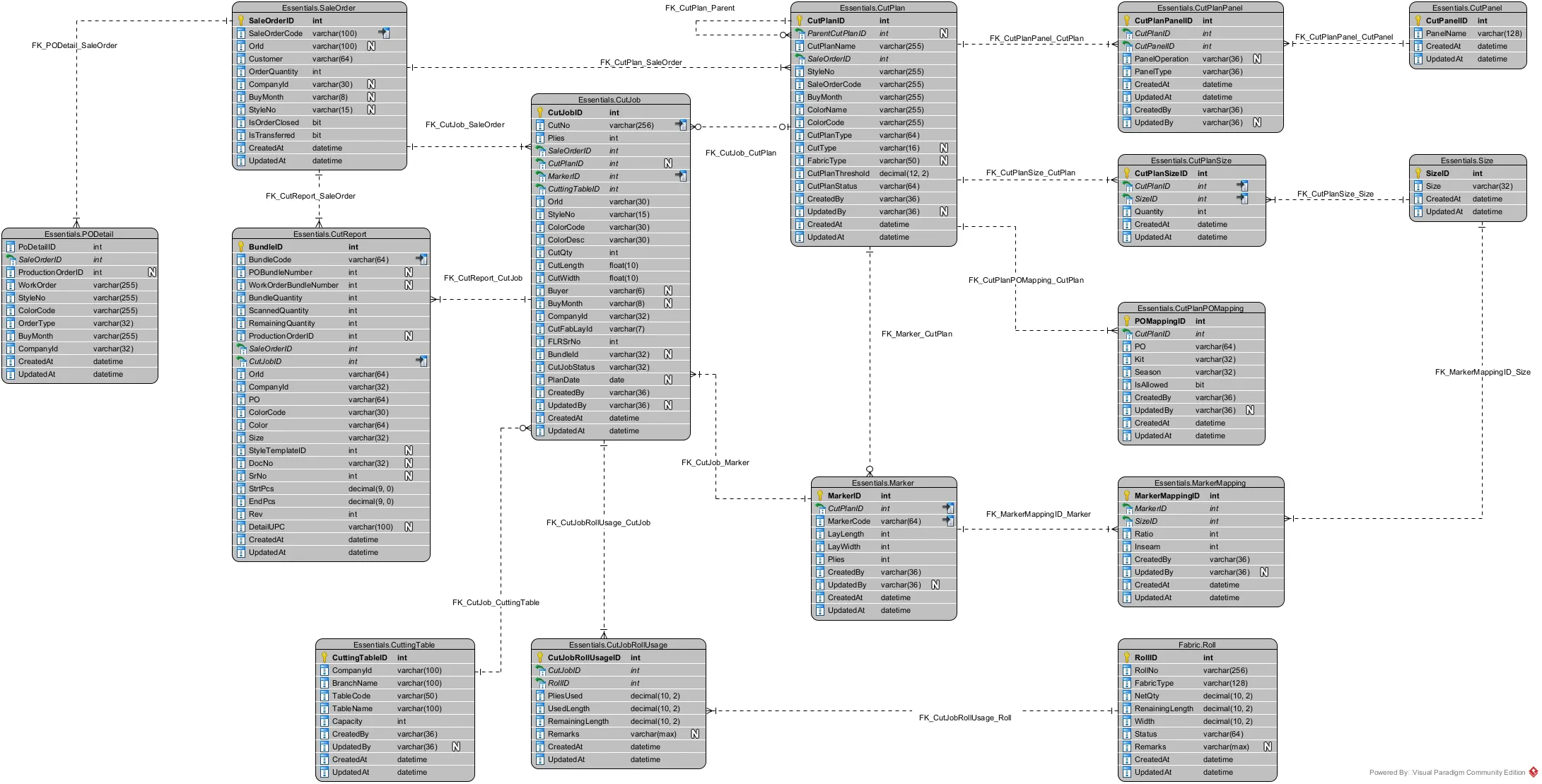Click the foreign key icon next to ParentCutPlanID
Image resolution: width=1542 pixels, height=784 pixels.
point(800,33)
